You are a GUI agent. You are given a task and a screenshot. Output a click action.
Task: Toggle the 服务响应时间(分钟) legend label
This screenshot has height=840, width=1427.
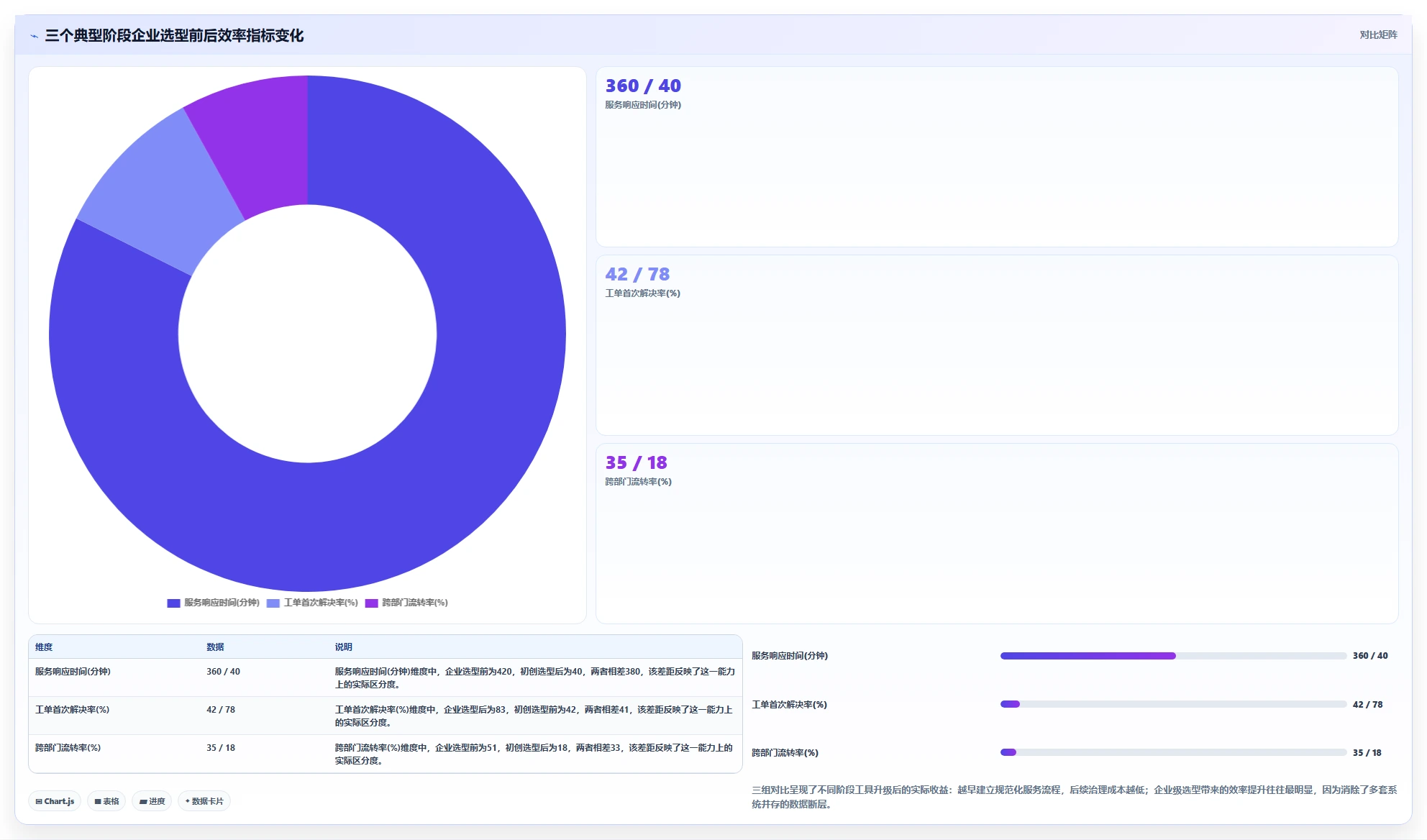click(222, 603)
